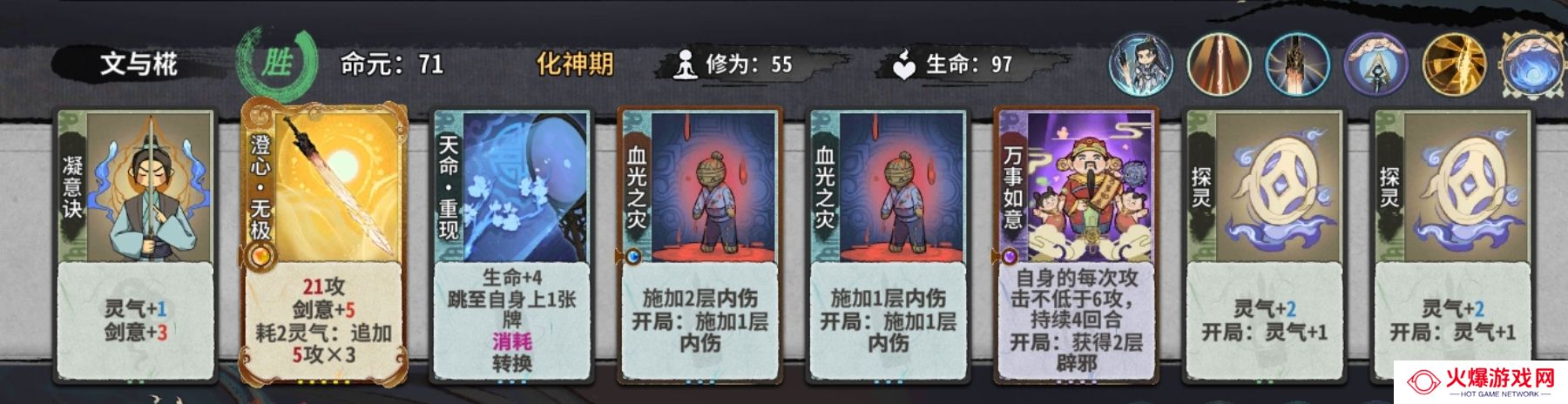
Task: Click the praying hands eye skill icon
Action: 1375,64
